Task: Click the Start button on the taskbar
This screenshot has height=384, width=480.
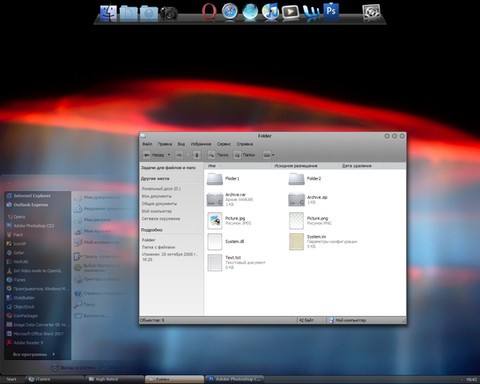Action: (11, 379)
